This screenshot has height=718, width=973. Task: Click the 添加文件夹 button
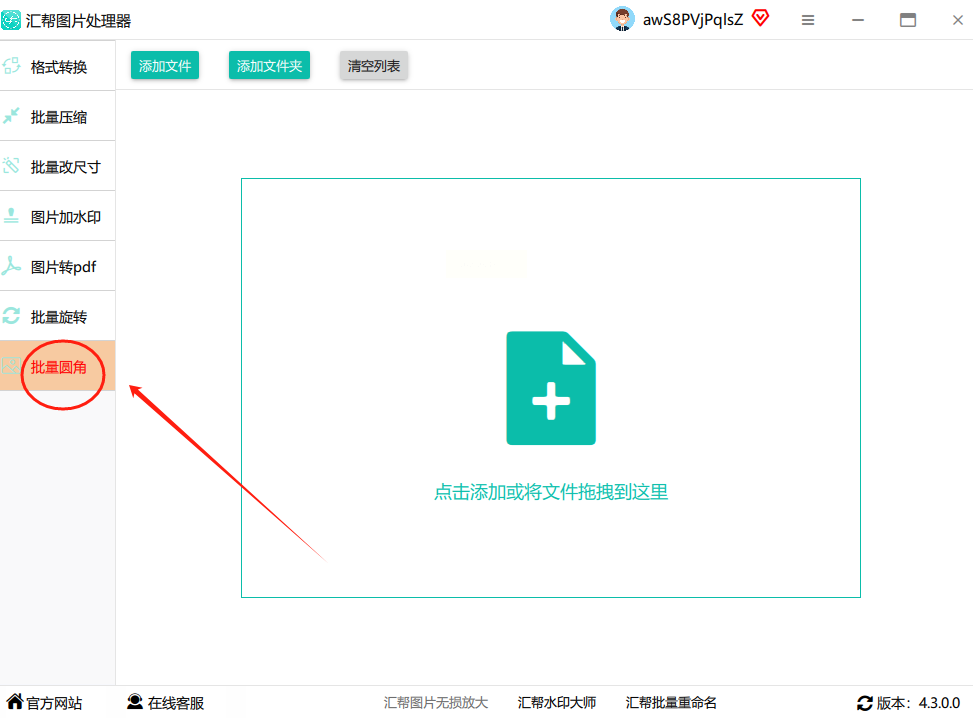tap(269, 66)
